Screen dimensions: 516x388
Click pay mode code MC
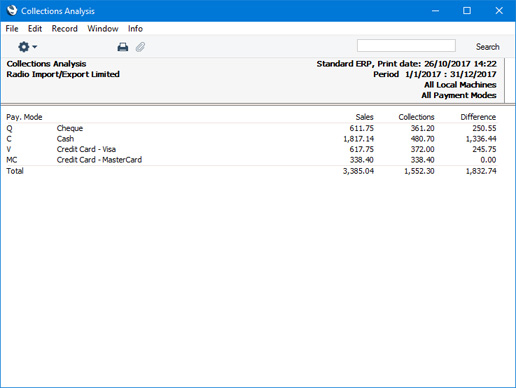point(12,160)
